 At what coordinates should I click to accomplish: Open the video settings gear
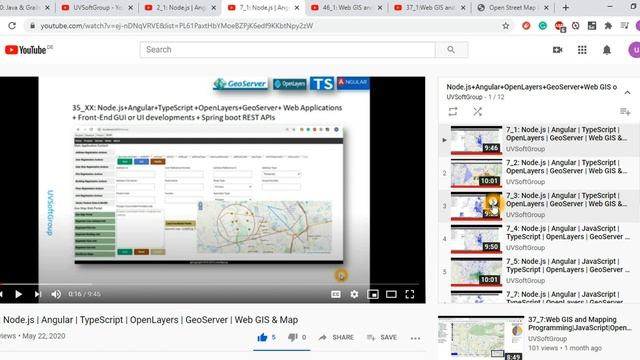coord(354,294)
